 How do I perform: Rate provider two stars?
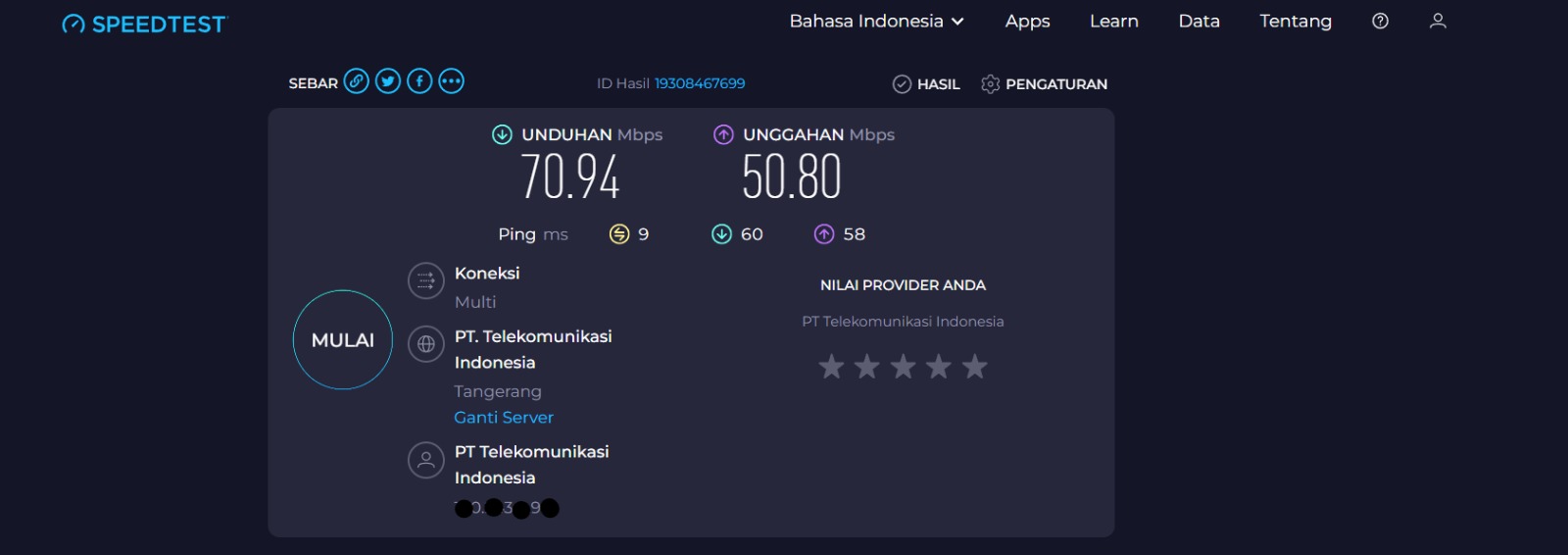coord(867,367)
